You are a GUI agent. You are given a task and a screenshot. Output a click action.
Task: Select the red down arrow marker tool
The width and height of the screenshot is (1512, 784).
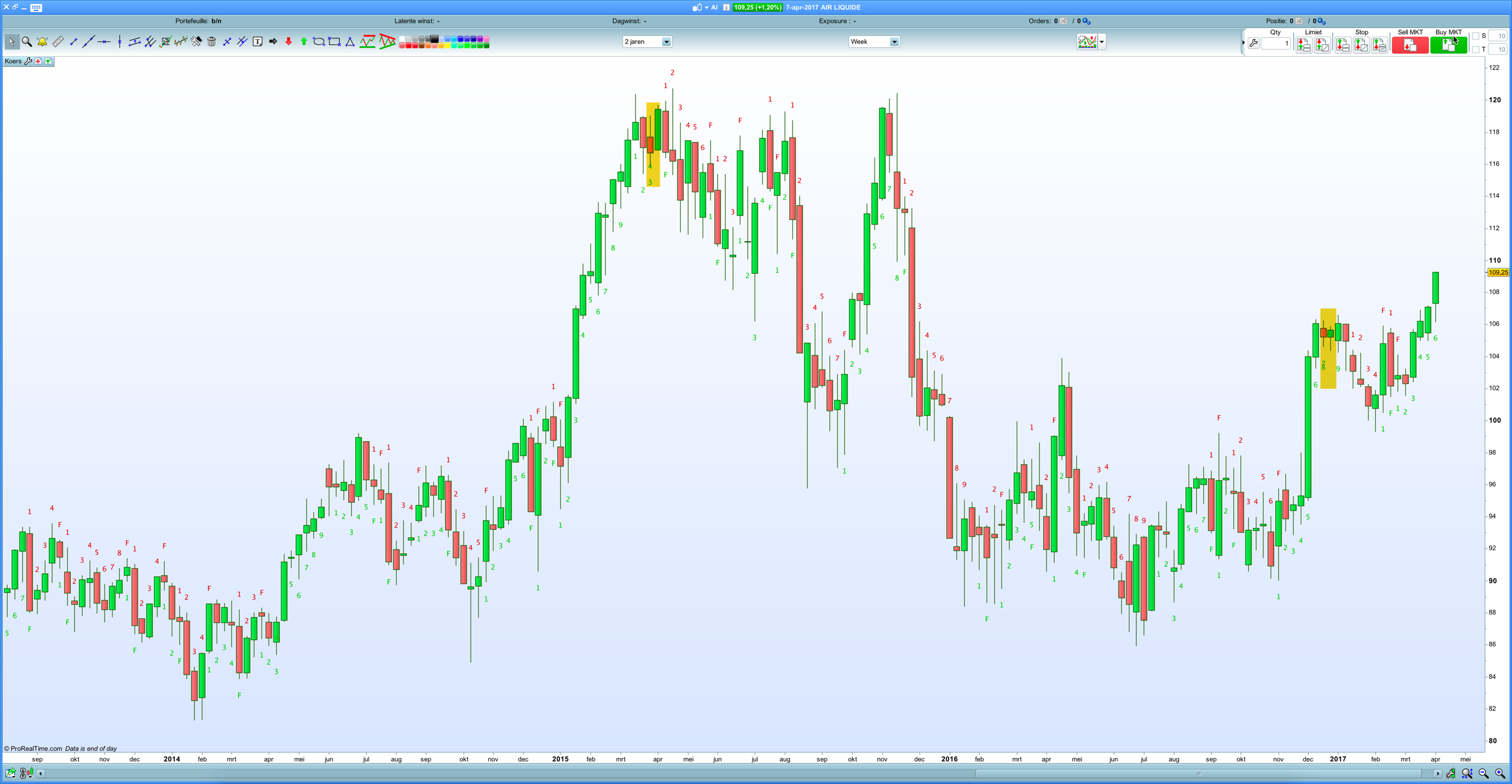(288, 42)
